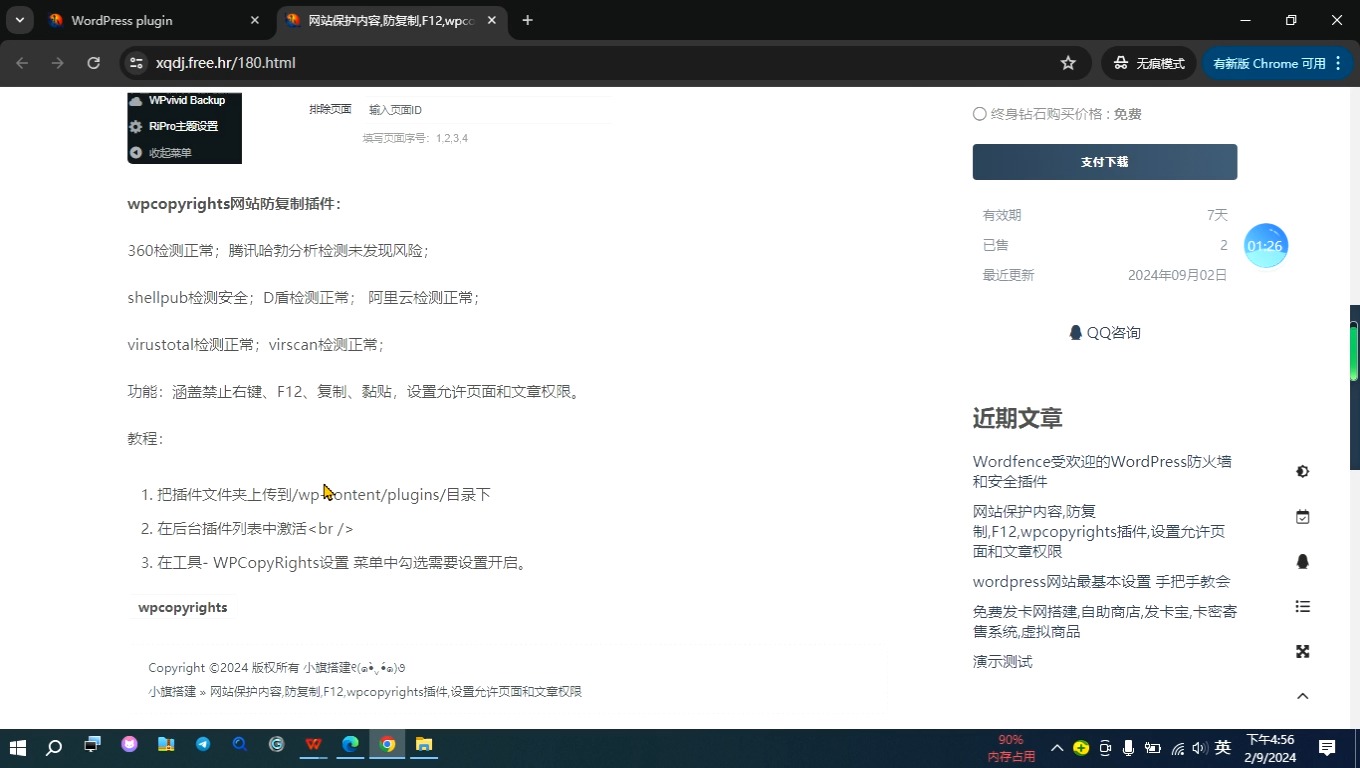Toggle dark mode via the moon icon
The height and width of the screenshot is (768, 1360).
[1302, 470]
